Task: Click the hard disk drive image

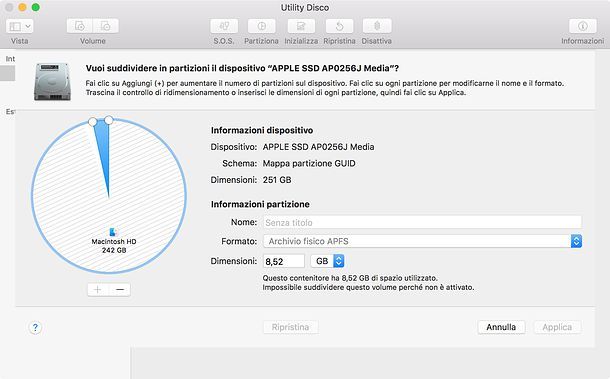Action: coord(53,82)
